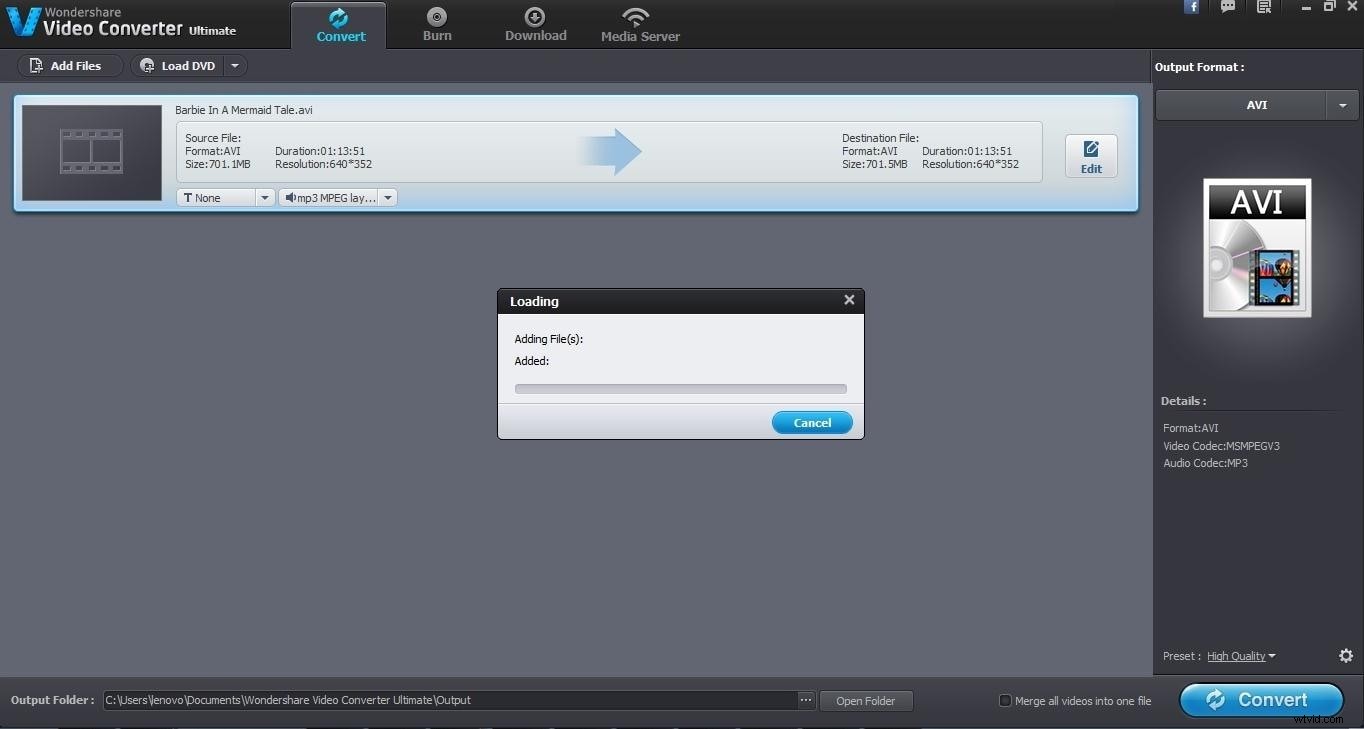This screenshot has height=729, width=1364.
Task: Enable Merge all videos into one file
Action: (x=1005, y=700)
